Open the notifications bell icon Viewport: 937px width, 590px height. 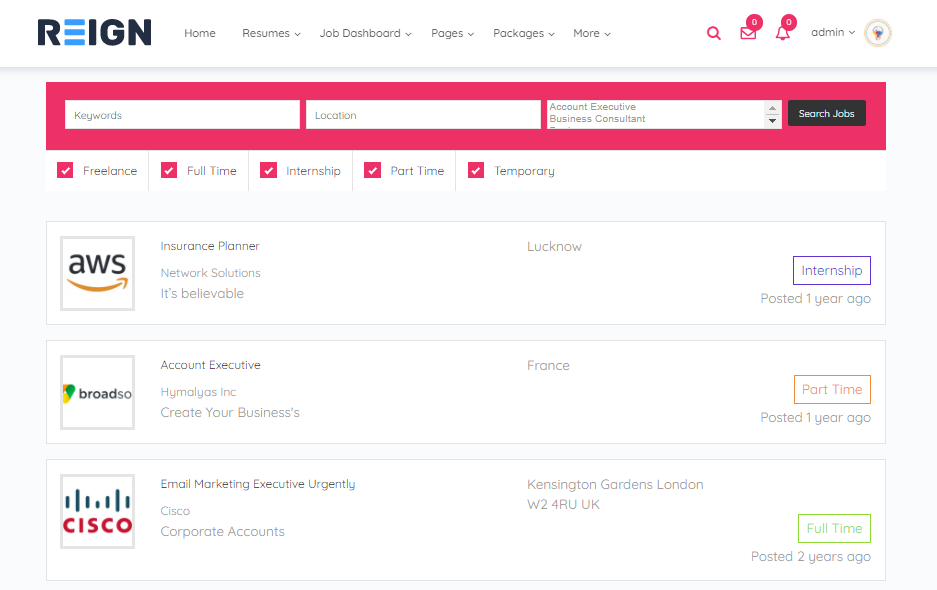pos(783,33)
